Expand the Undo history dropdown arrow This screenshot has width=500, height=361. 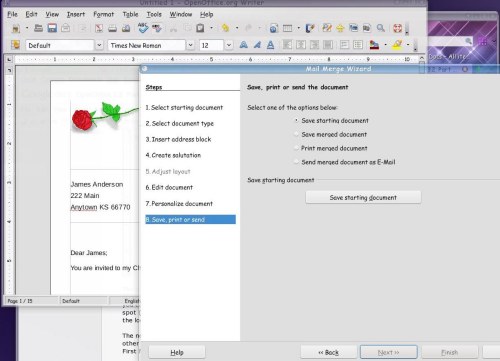click(x=237, y=28)
